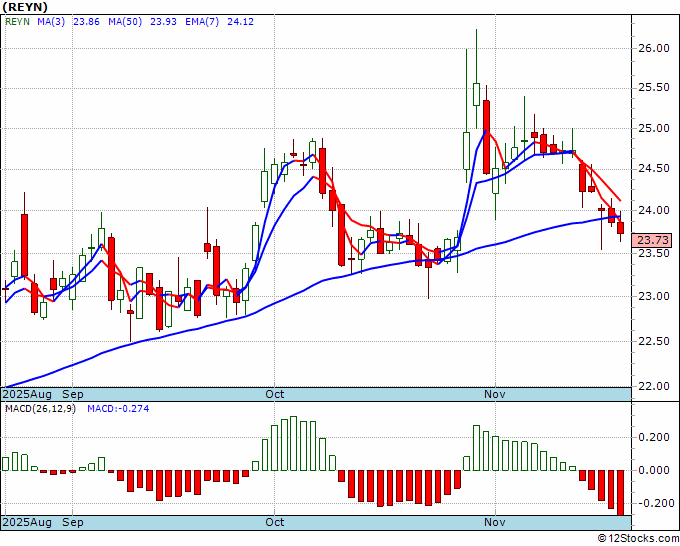The width and height of the screenshot is (680, 546).
Task: Click the Sep label on price chart axis
Action: pos(72,394)
